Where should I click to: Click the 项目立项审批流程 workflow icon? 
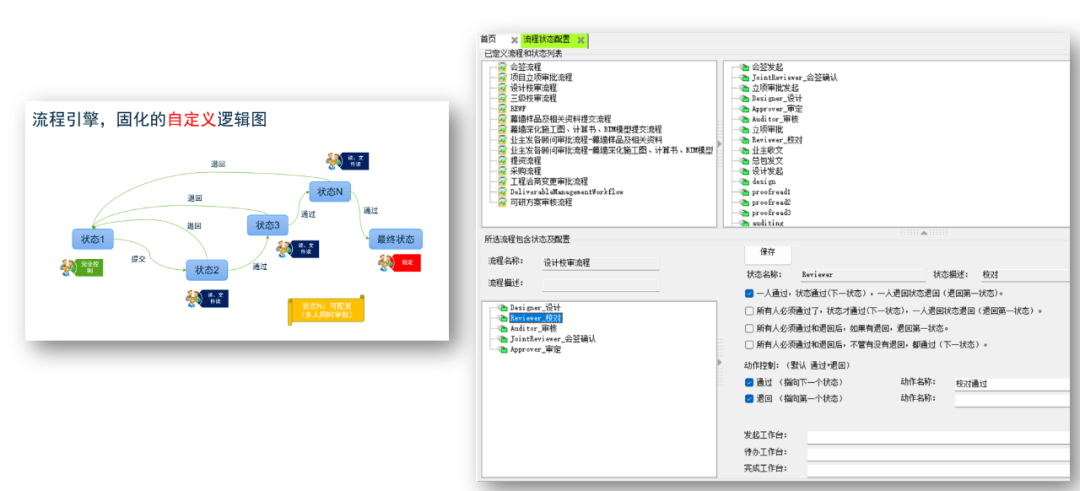pyautogui.click(x=502, y=78)
